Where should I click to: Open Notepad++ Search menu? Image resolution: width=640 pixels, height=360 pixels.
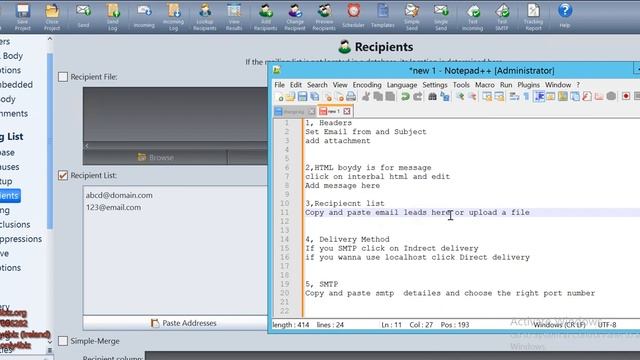(317, 85)
